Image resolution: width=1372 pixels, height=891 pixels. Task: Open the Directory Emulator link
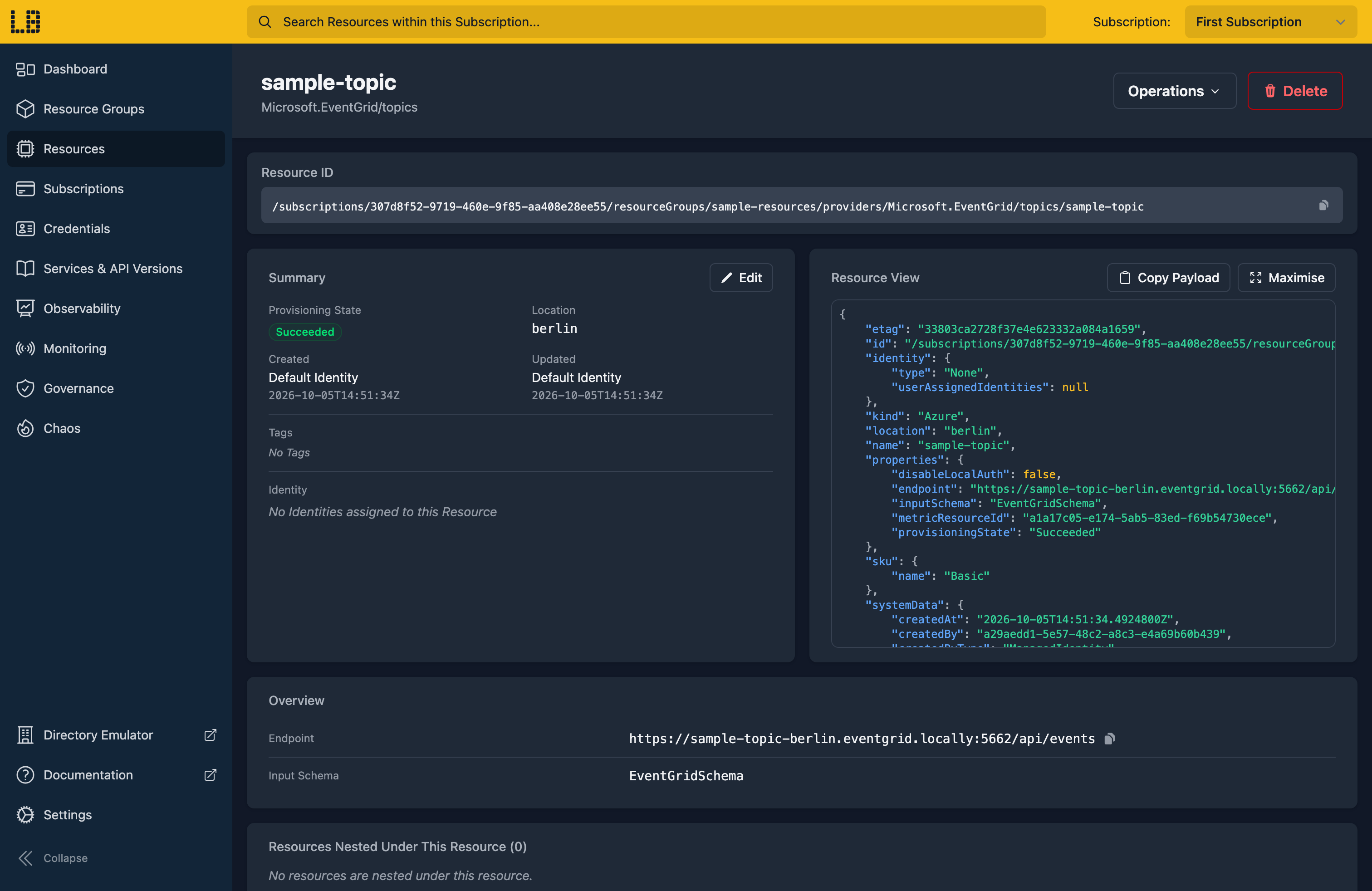pyautogui.click(x=117, y=735)
